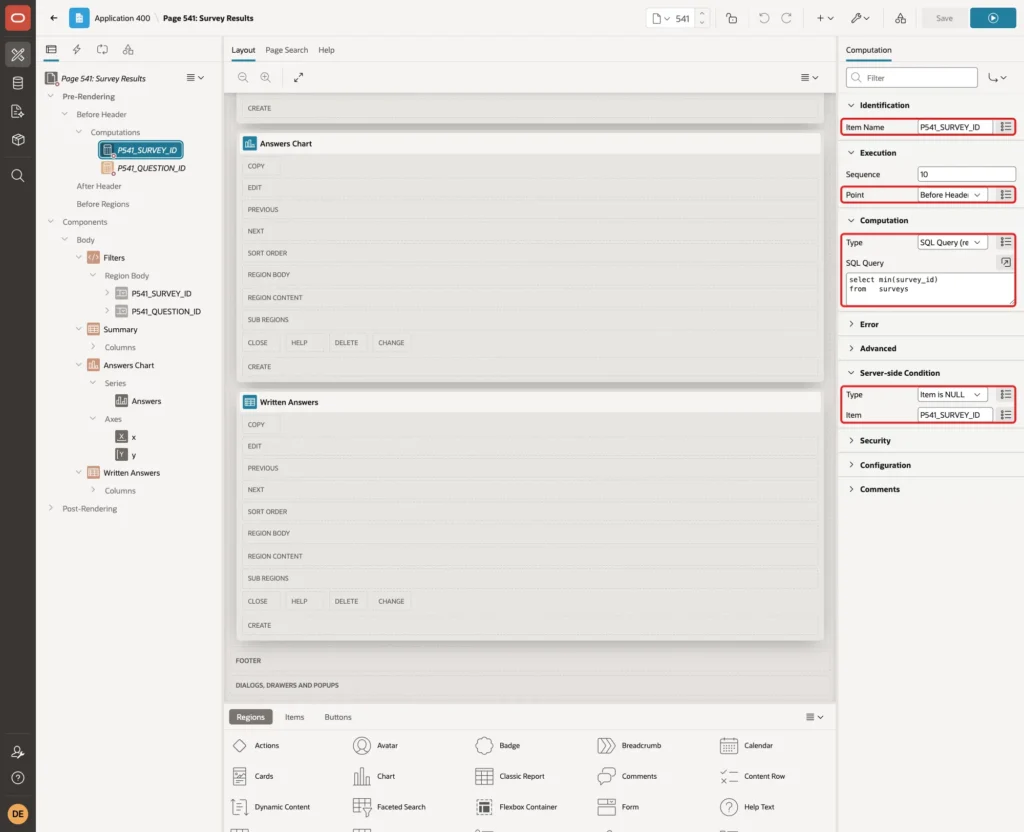
Task: Open Team Development sidebar icon
Action: (18, 112)
